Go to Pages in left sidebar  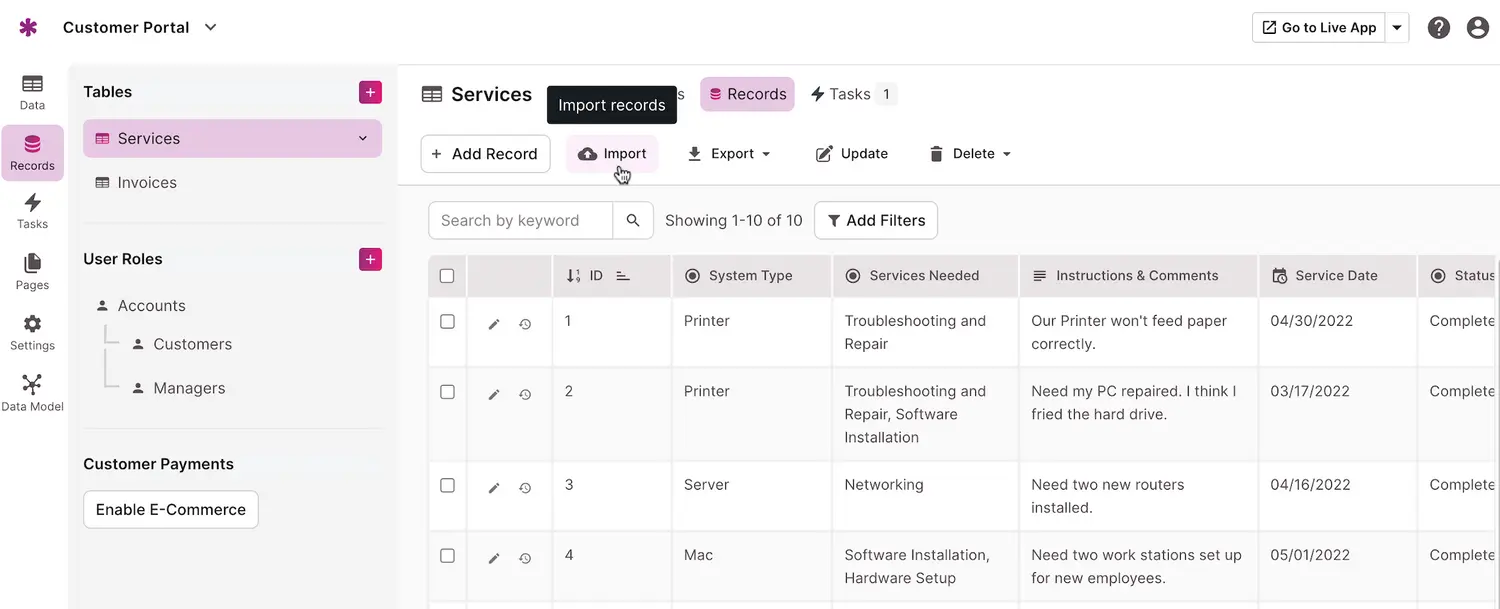[x=32, y=271]
